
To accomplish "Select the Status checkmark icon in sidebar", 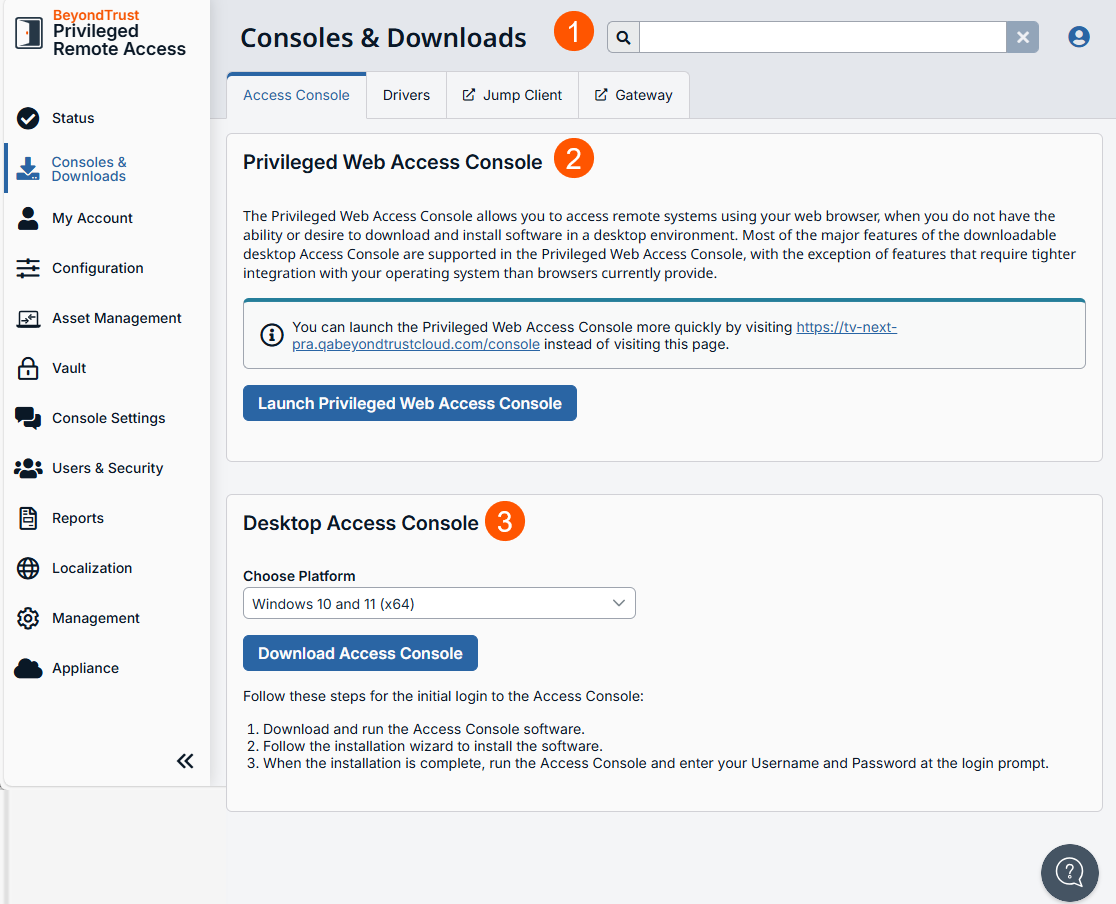I will pos(28,118).
